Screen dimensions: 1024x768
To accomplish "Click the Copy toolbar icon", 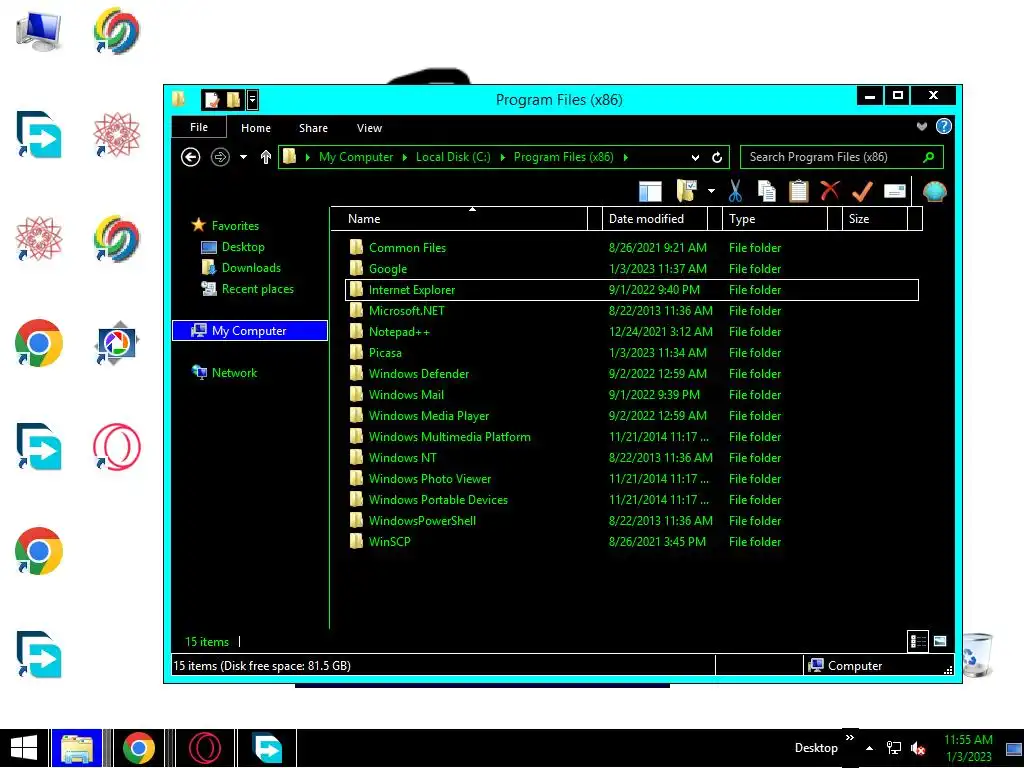I will point(767,191).
